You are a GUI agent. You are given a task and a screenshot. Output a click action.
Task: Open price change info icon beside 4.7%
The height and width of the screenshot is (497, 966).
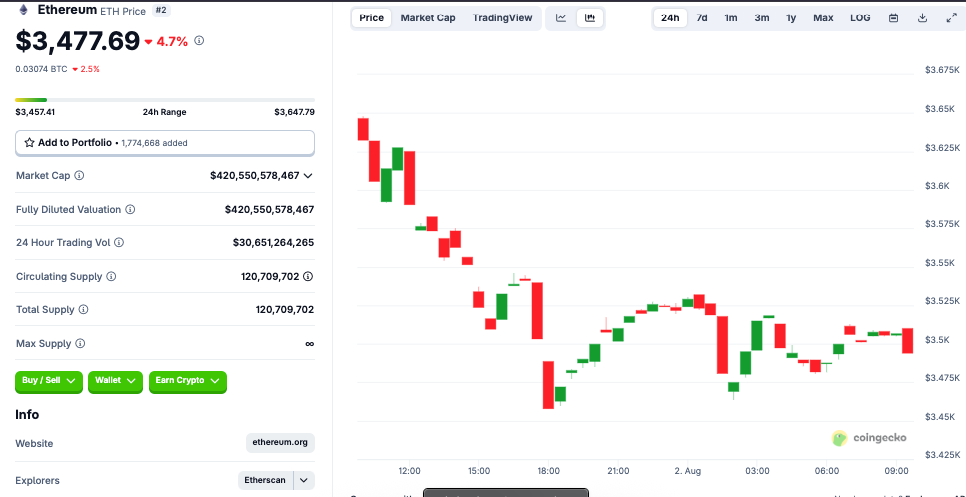(x=199, y=41)
